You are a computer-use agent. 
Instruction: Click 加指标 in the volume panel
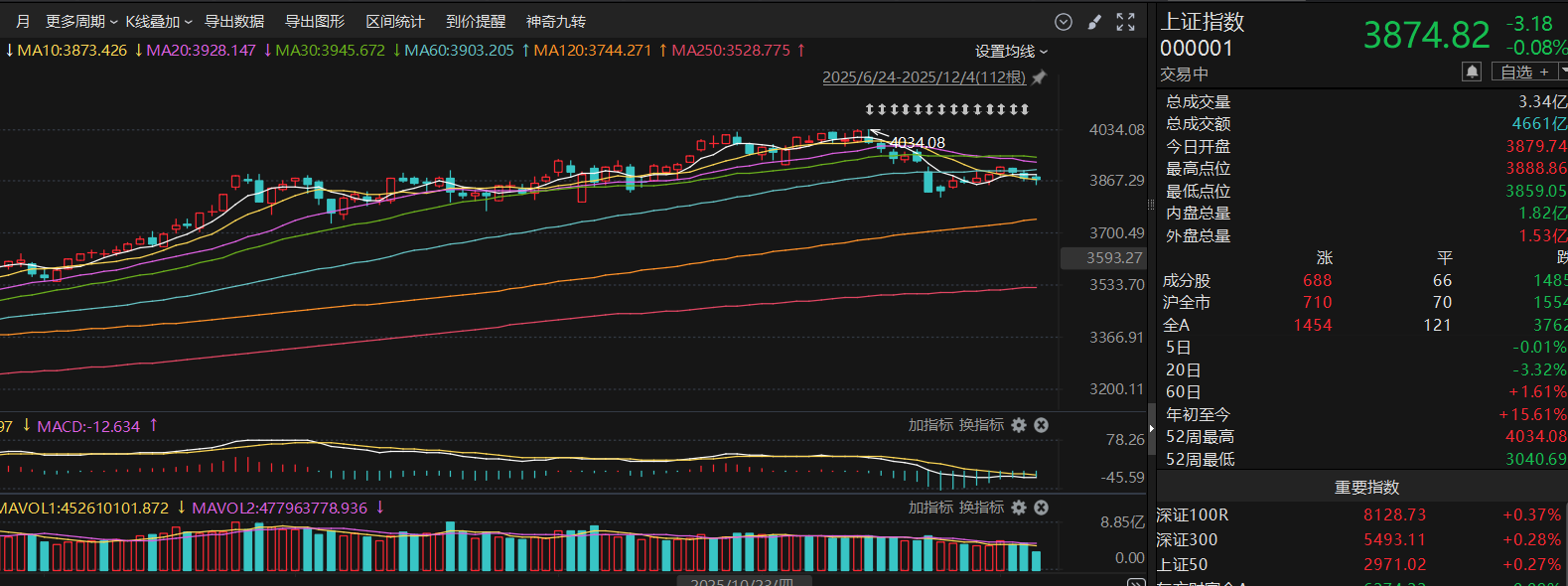tap(930, 508)
